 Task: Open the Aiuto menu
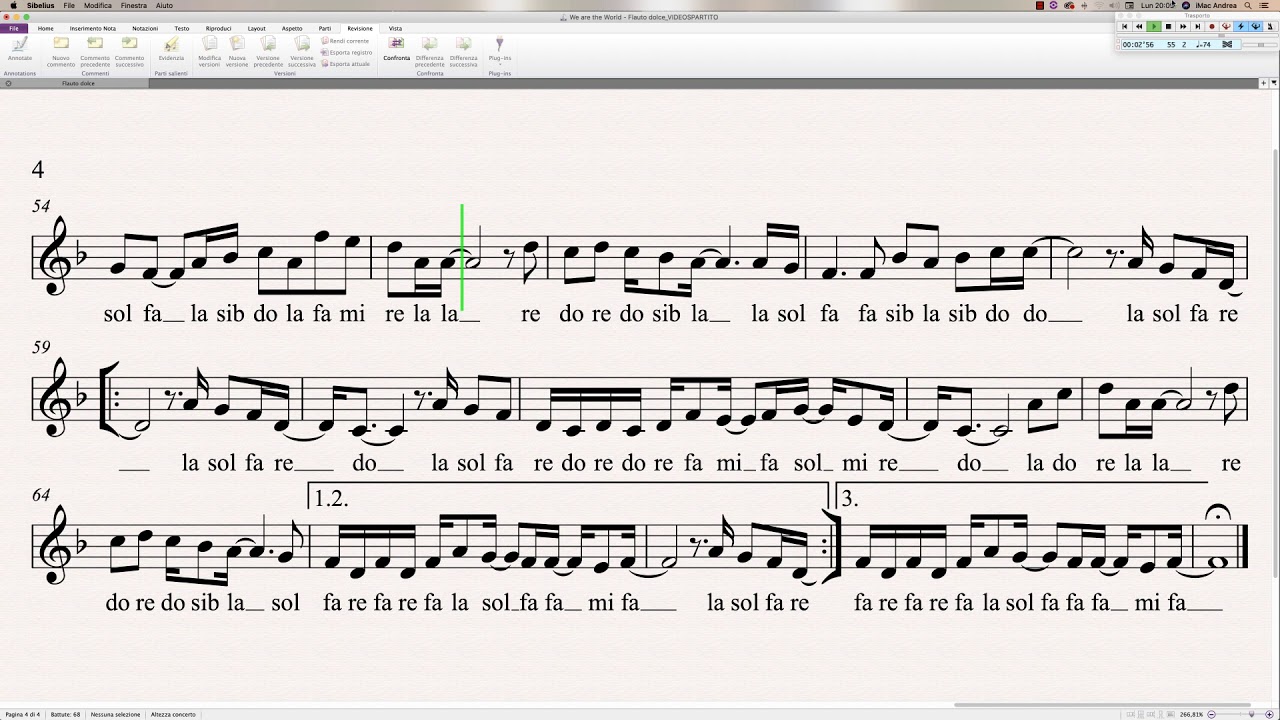tap(164, 5)
